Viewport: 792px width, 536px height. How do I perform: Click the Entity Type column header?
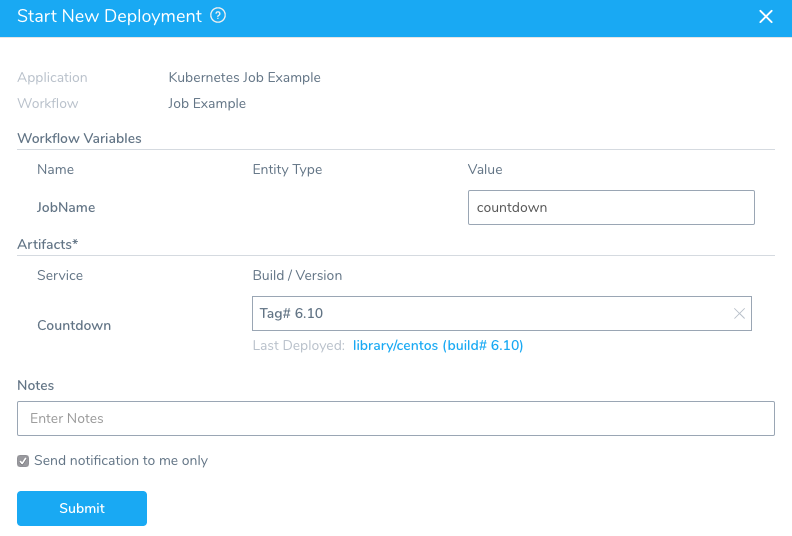pyautogui.click(x=287, y=170)
